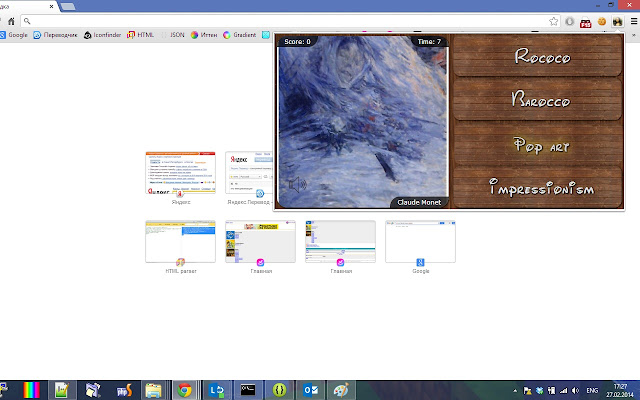Close the current browser tab
The image size is (640, 400).
click(51, 7)
